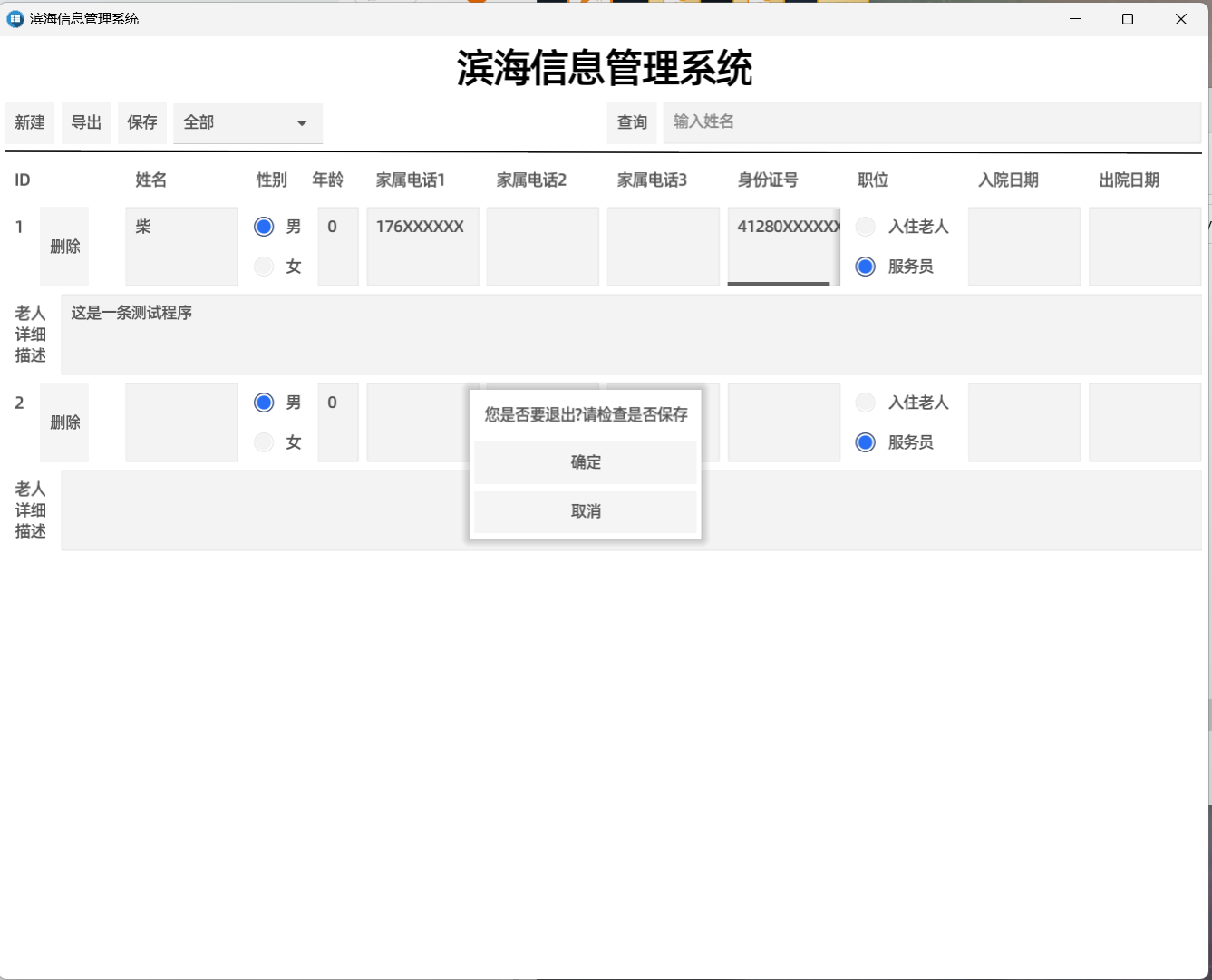Click 身份证号 field of record 2
The image size is (1212, 980).
(x=784, y=422)
